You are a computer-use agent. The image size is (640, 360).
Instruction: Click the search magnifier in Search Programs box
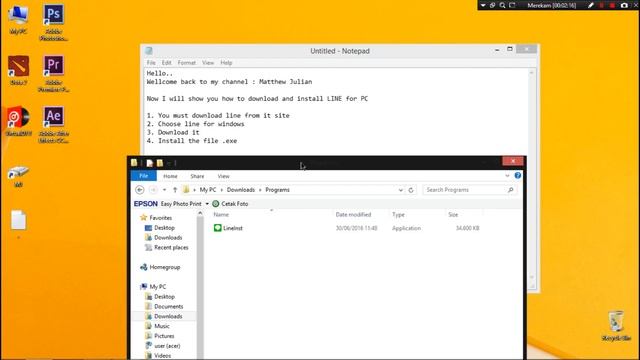511,190
